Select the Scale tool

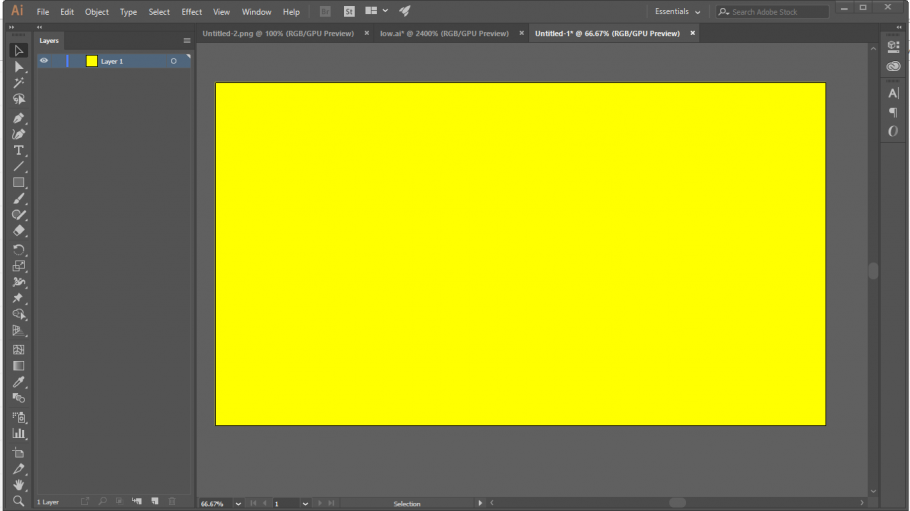(x=19, y=266)
